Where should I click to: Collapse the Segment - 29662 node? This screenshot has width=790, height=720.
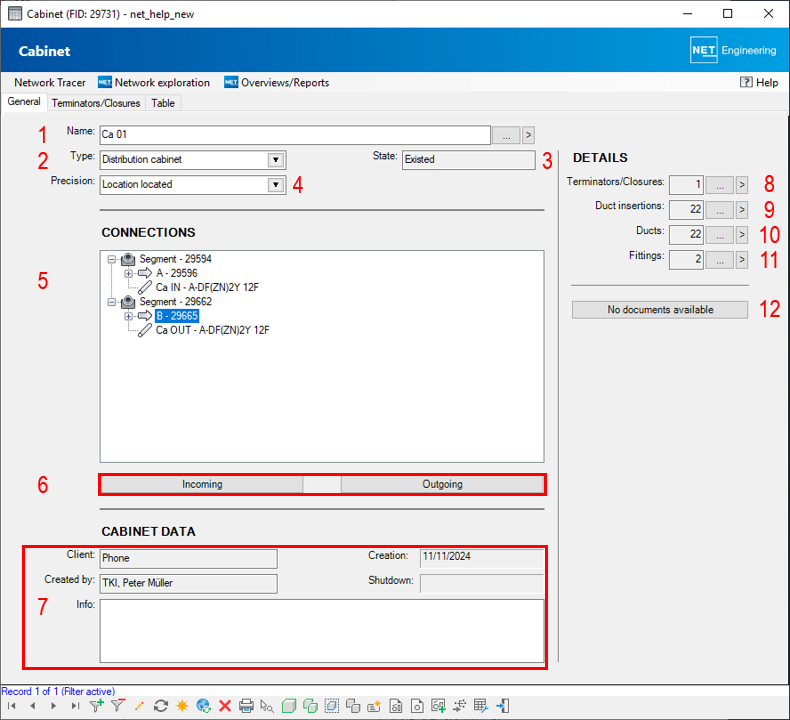[112, 302]
